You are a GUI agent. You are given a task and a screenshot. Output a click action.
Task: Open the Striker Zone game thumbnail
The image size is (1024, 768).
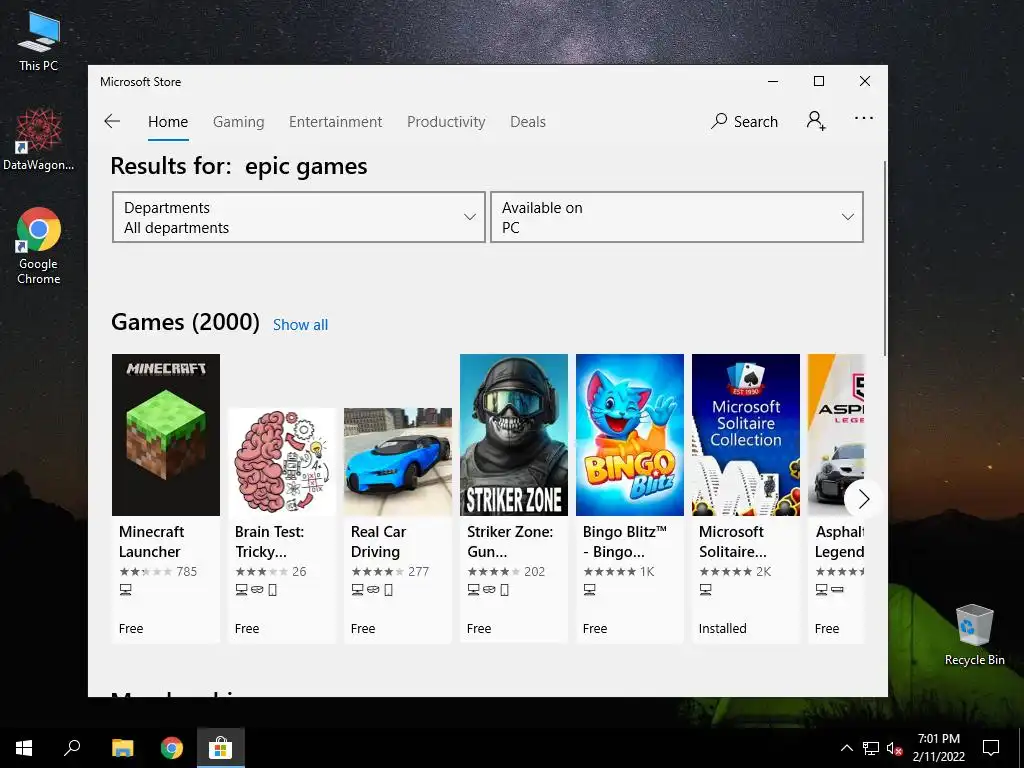pyautogui.click(x=514, y=435)
